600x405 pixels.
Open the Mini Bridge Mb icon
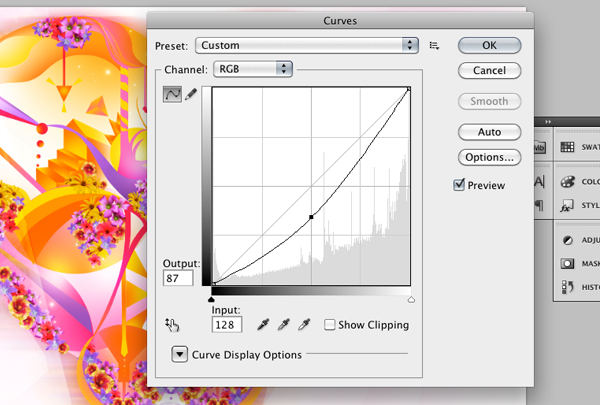(x=539, y=147)
